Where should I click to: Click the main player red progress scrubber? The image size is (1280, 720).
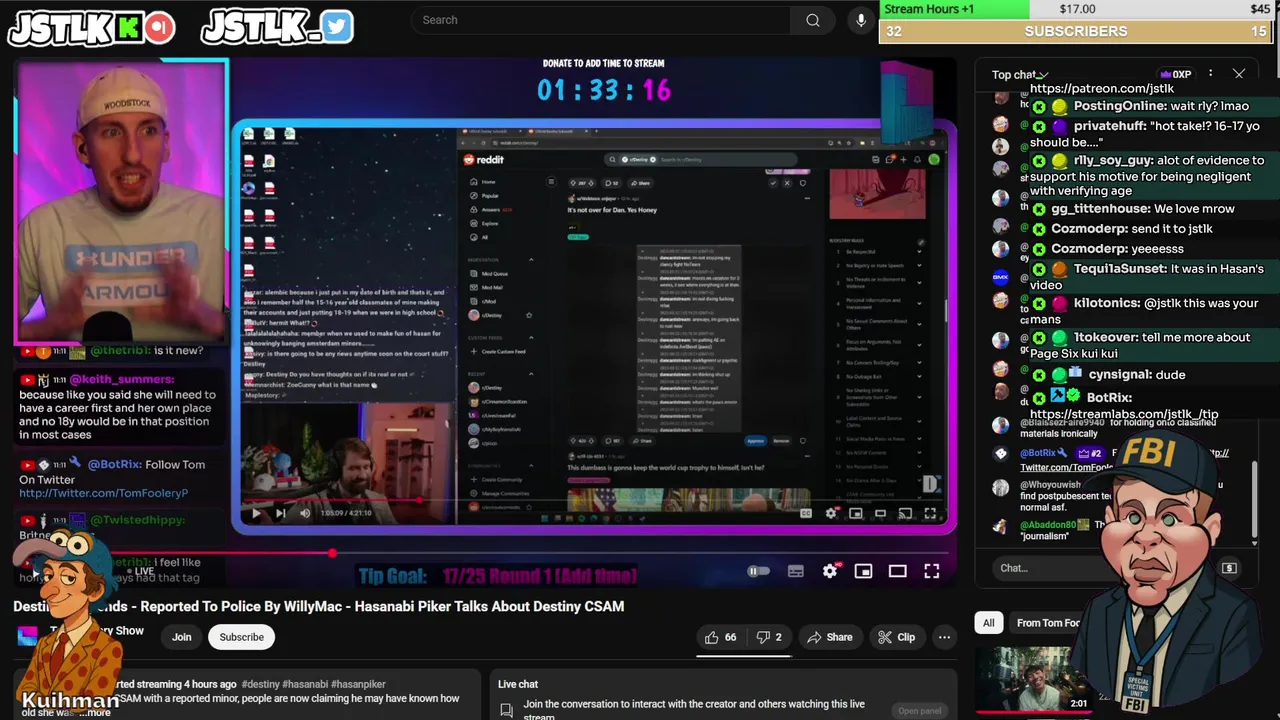(332, 552)
